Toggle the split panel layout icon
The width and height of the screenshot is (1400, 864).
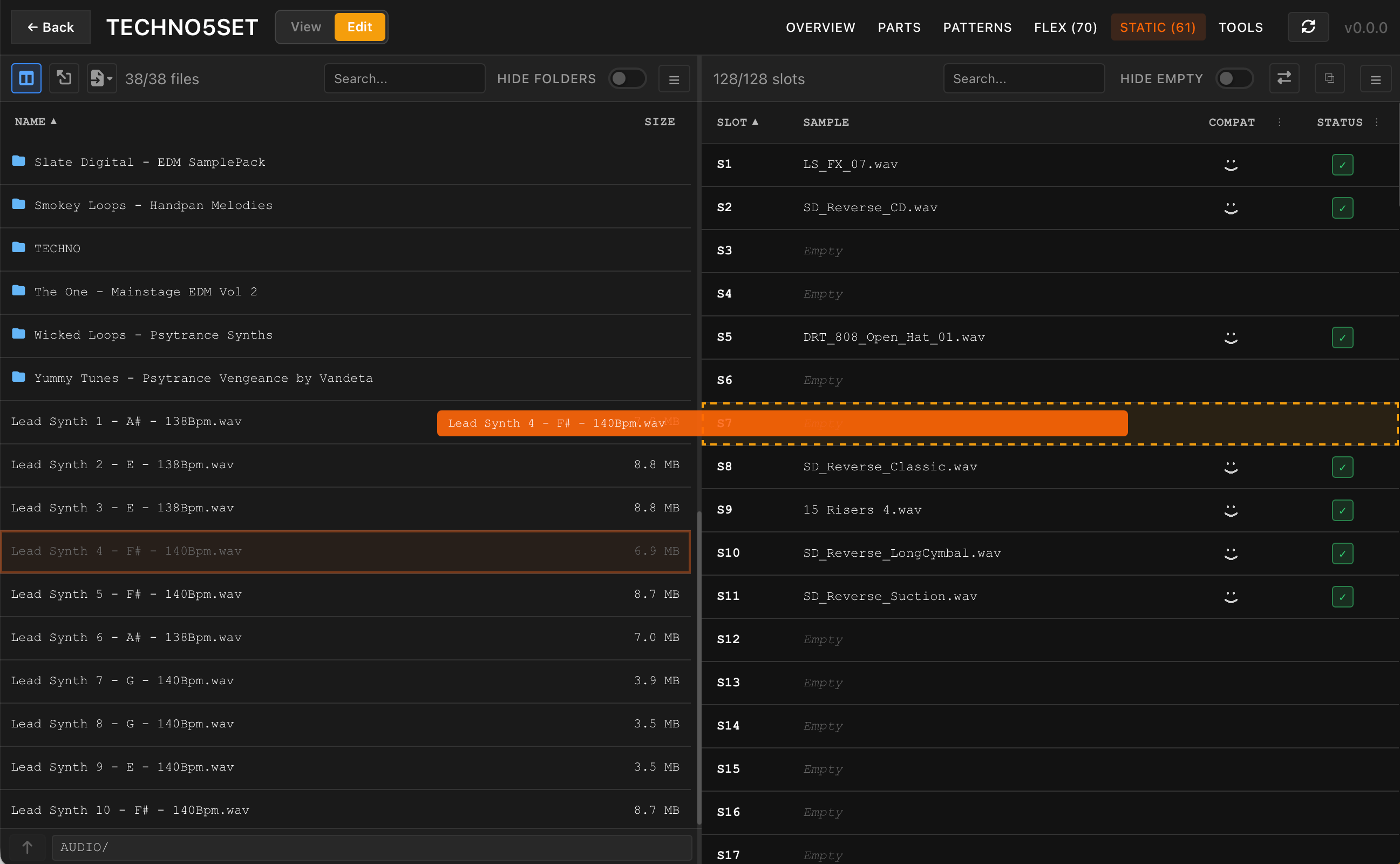[x=26, y=78]
